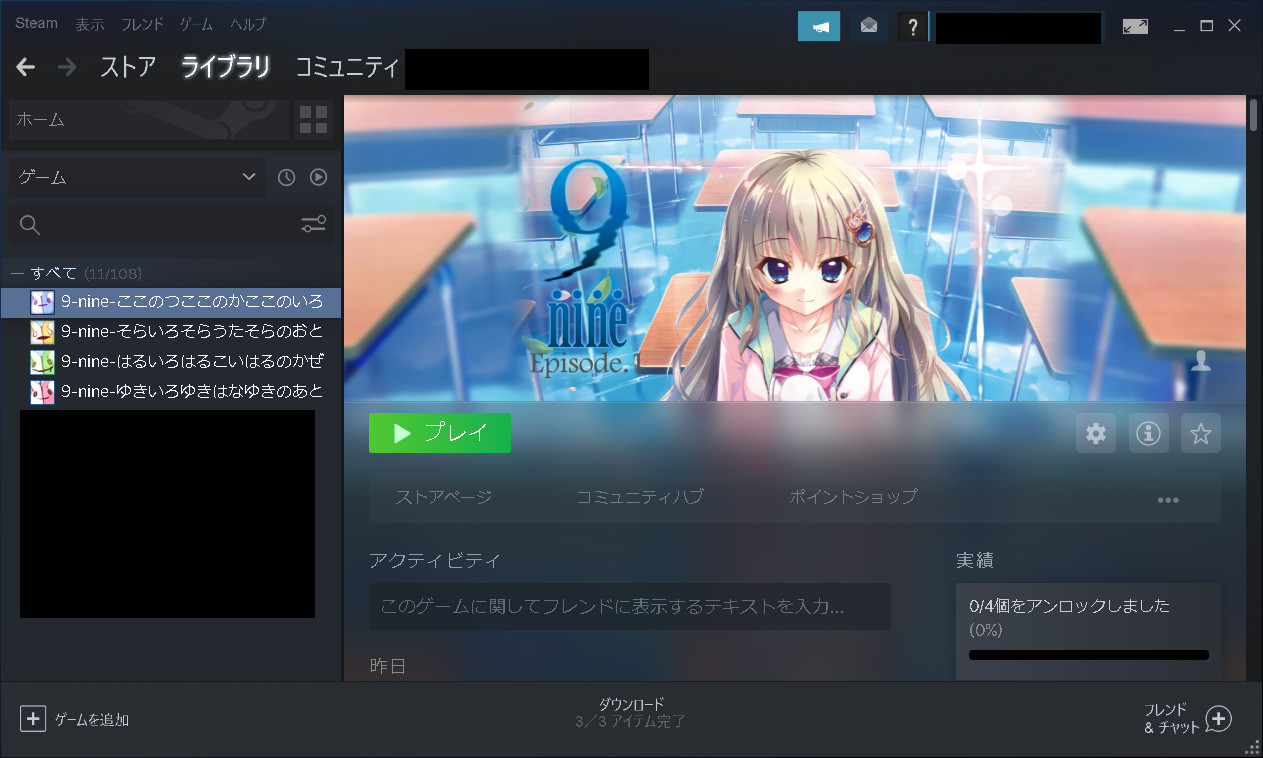Open the ストアページ link
Viewport: 1263px width, 758px height.
[x=443, y=496]
